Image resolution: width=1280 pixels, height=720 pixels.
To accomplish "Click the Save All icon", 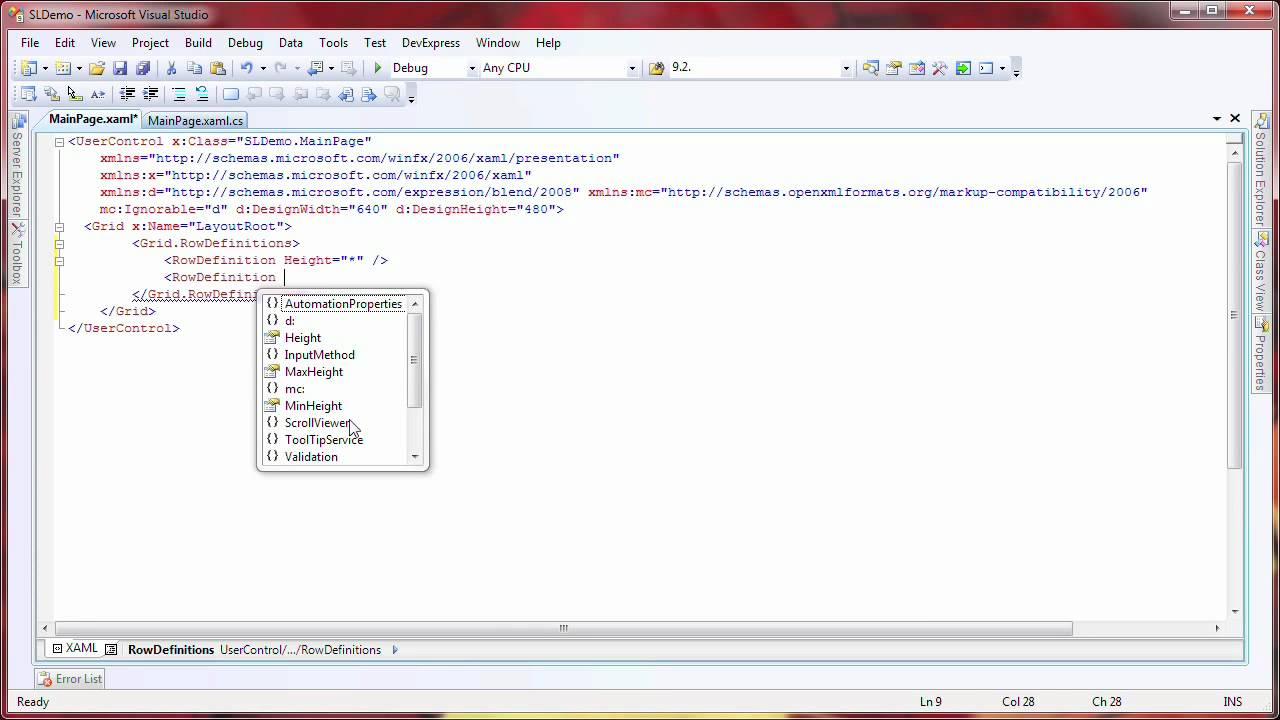I will (x=143, y=68).
